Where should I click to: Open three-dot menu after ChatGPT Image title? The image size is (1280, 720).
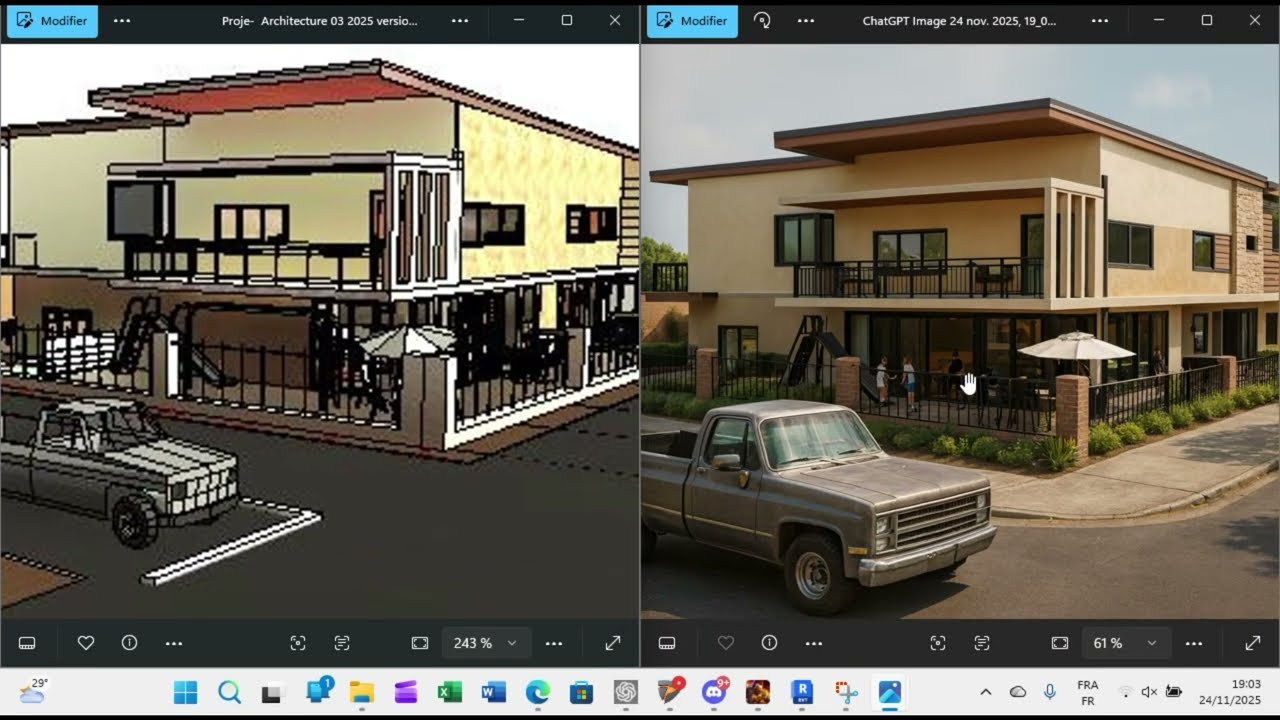tap(1099, 21)
